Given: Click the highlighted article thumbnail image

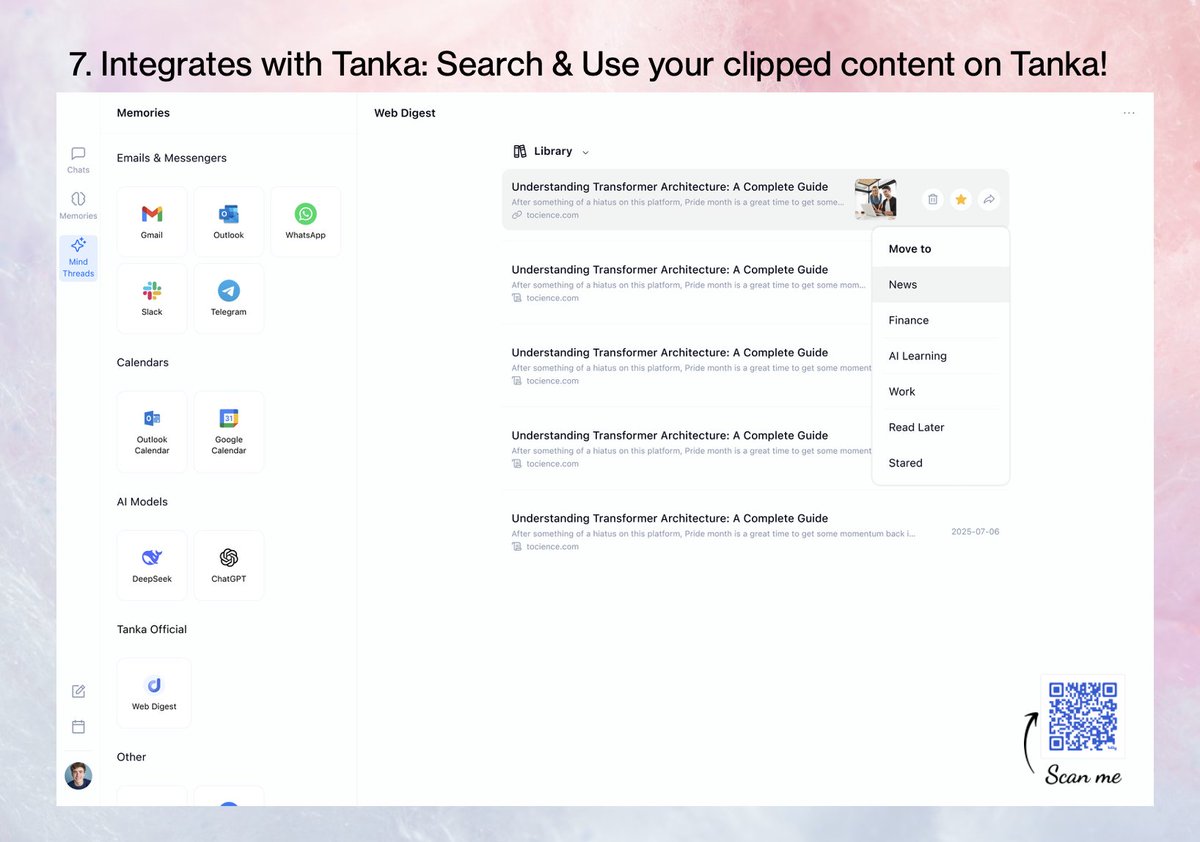Looking at the screenshot, I should (876, 199).
